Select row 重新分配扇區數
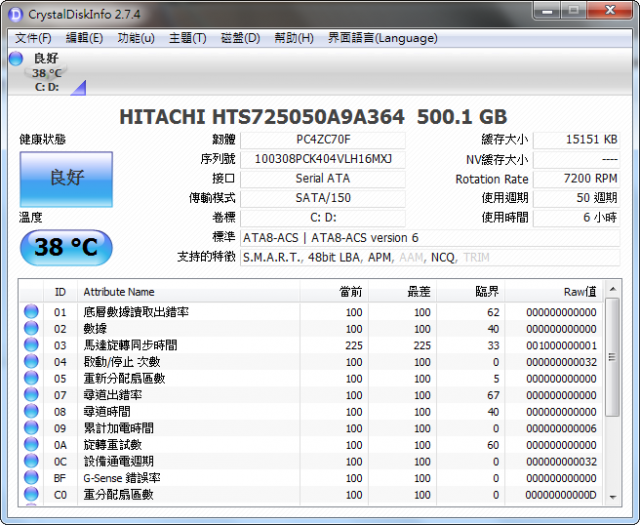 pyautogui.click(x=311, y=378)
